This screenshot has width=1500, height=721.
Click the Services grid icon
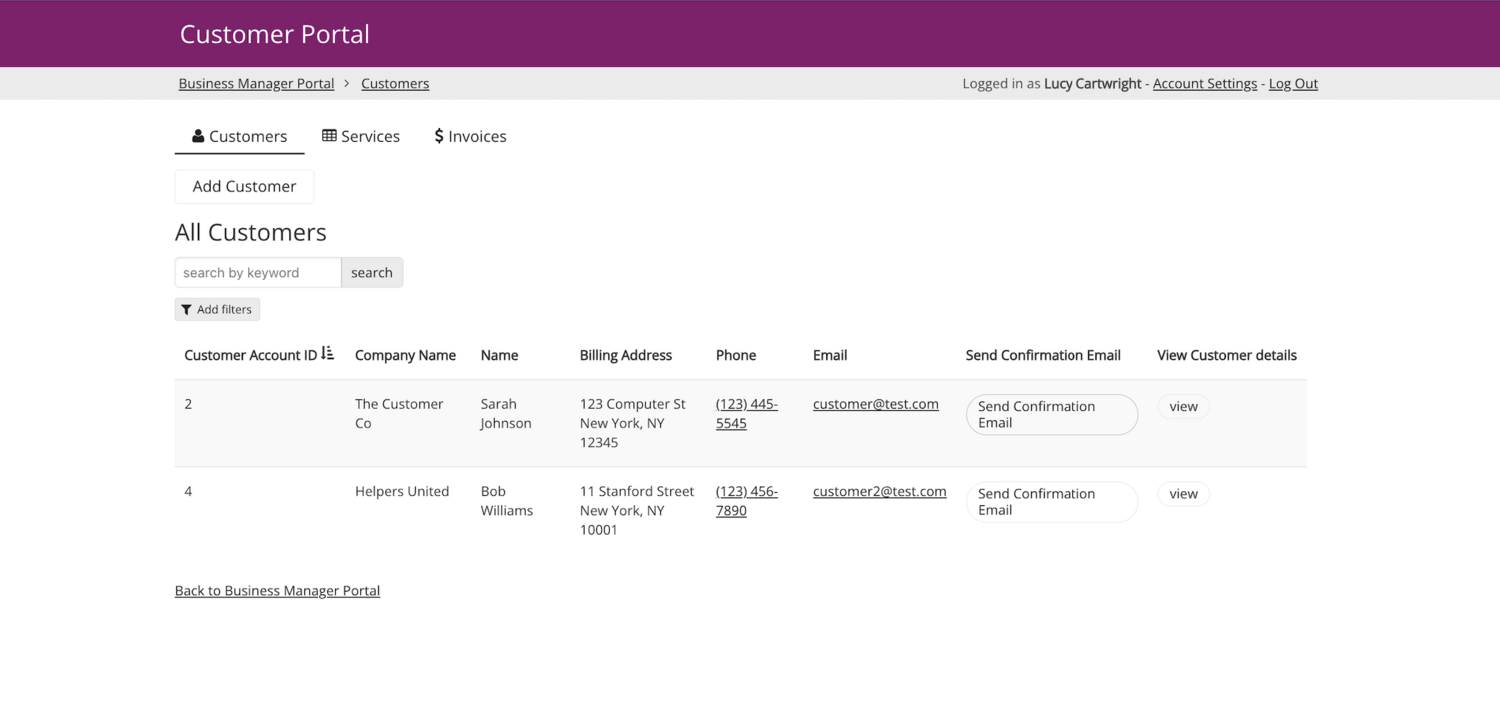point(330,135)
